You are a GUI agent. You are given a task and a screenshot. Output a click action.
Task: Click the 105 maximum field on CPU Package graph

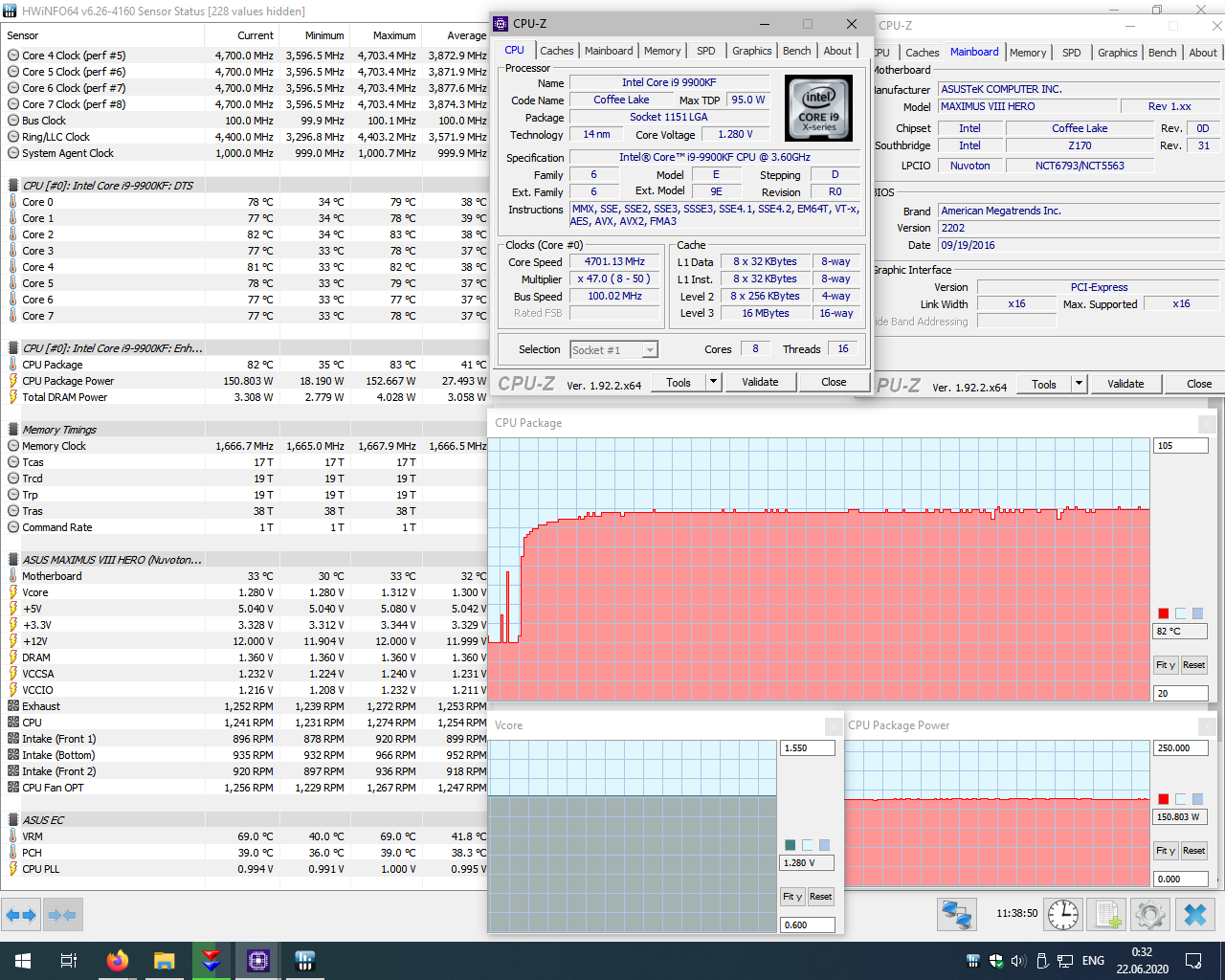point(1181,446)
